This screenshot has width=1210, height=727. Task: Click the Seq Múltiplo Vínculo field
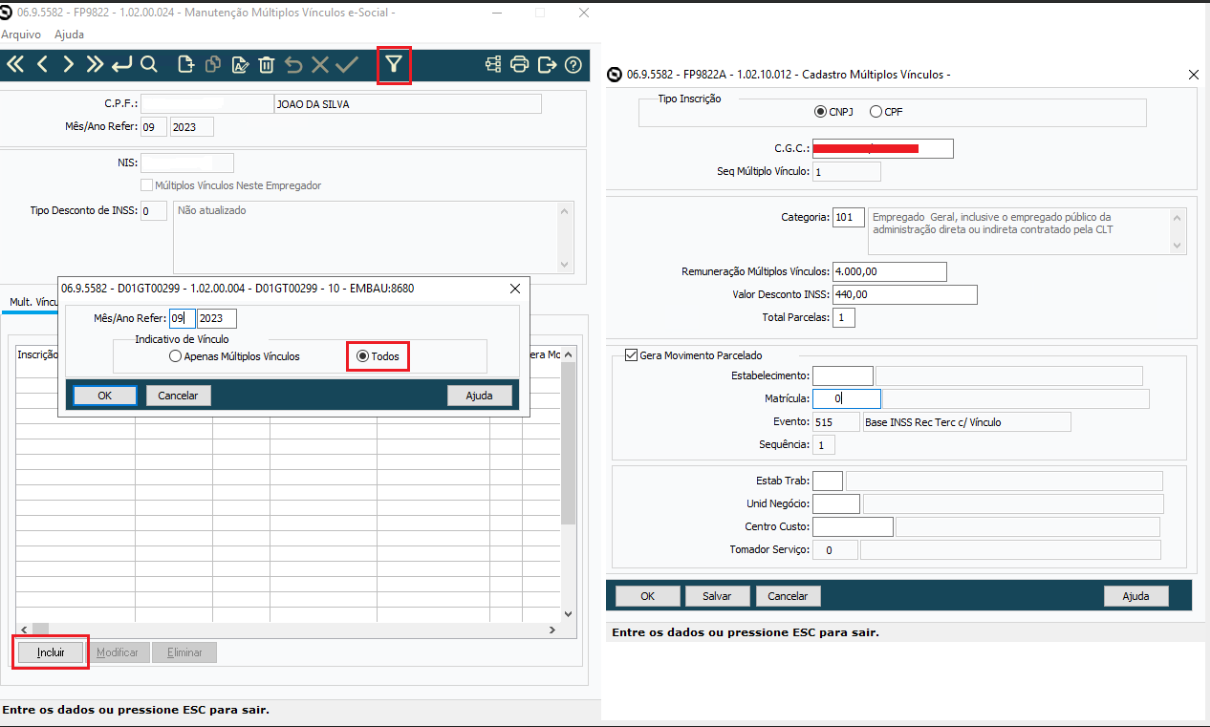[x=846, y=172]
